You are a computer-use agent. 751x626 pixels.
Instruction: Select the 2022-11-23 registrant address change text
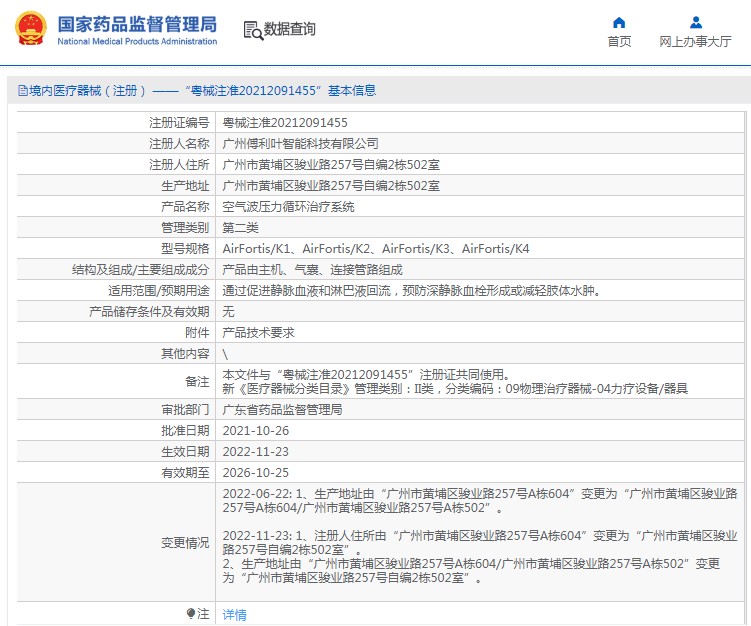coord(479,543)
